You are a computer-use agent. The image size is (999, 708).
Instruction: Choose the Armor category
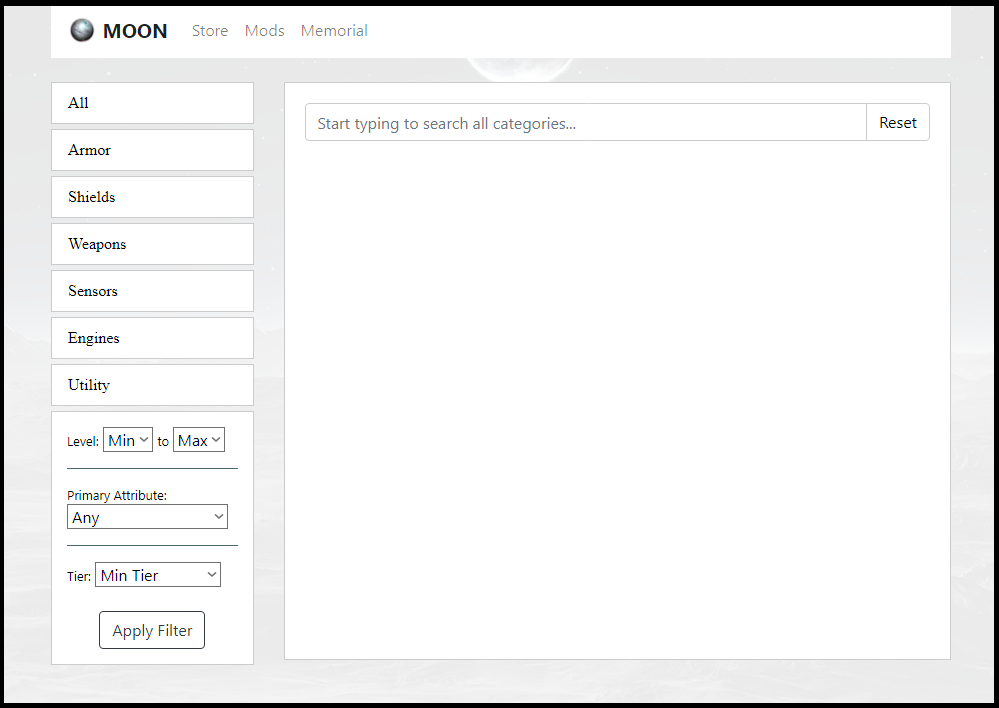[x=152, y=150]
